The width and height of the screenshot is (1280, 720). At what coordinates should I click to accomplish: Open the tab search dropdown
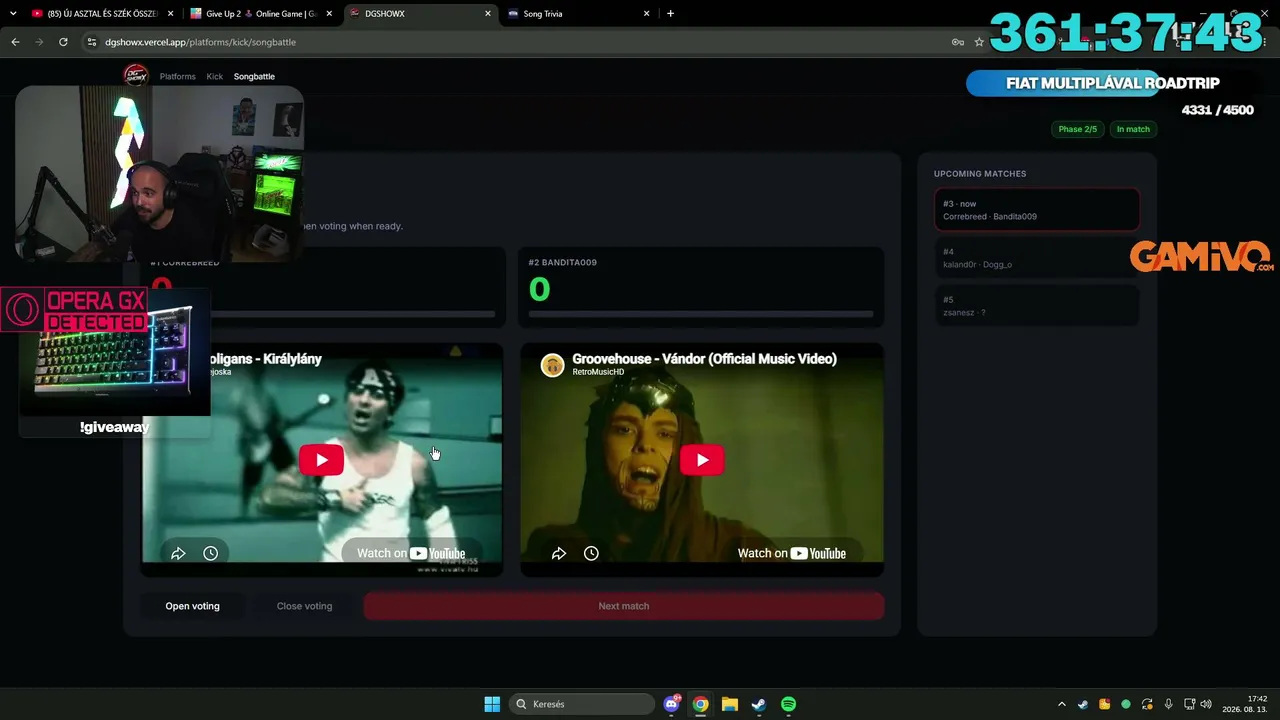tap(13, 14)
